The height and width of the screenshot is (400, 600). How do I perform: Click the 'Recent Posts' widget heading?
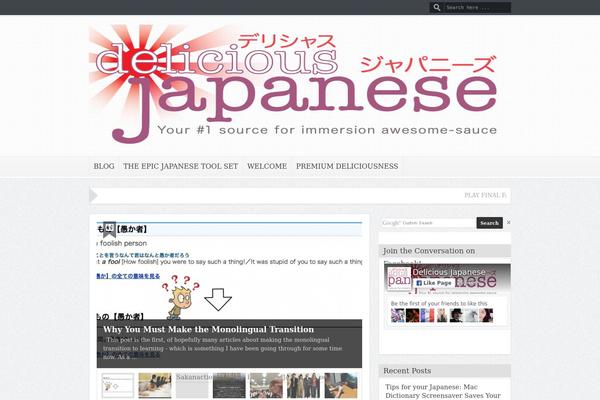pyautogui.click(x=407, y=371)
